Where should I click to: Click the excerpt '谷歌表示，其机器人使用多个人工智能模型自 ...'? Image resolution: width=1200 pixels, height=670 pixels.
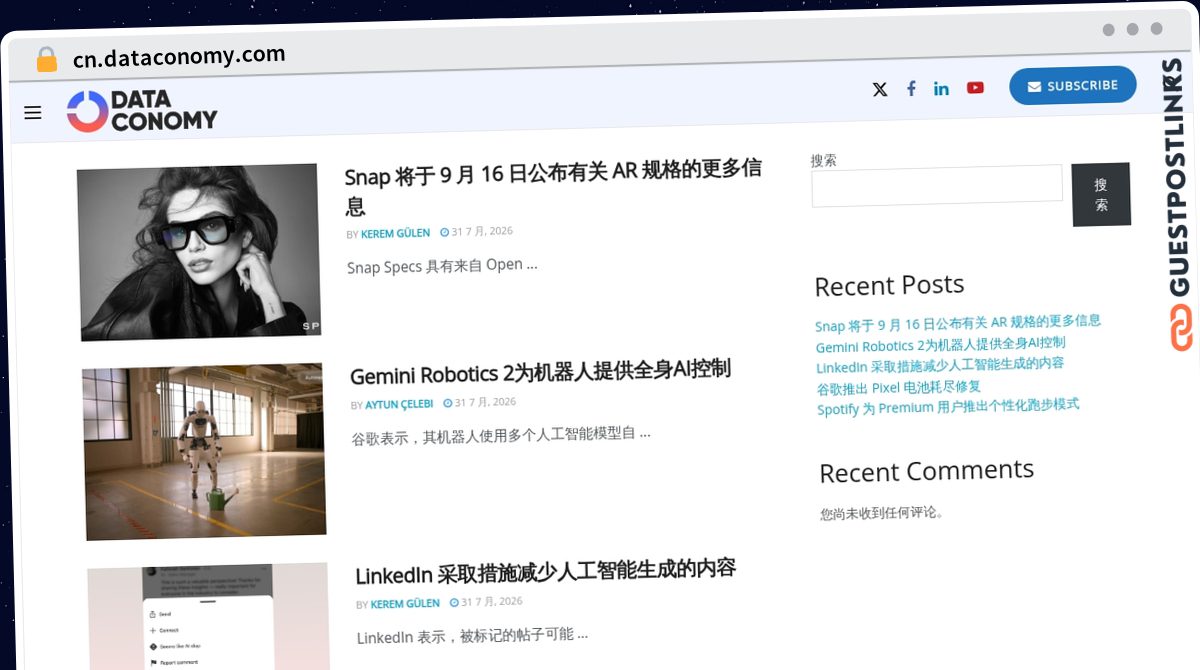click(x=501, y=436)
